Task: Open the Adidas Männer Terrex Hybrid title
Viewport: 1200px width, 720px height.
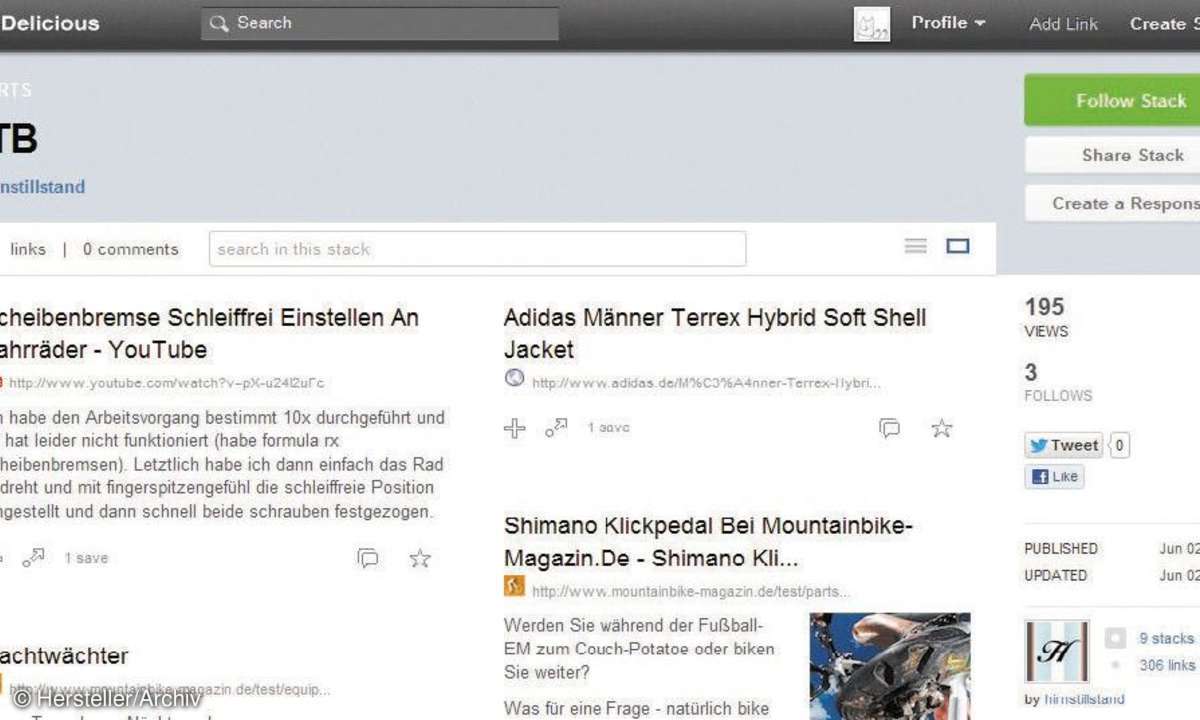Action: [x=715, y=333]
